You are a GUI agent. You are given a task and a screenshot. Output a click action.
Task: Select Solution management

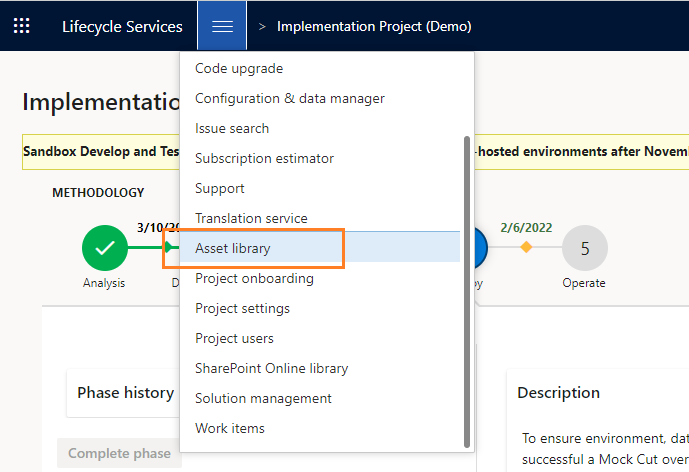pyautogui.click(x=263, y=398)
